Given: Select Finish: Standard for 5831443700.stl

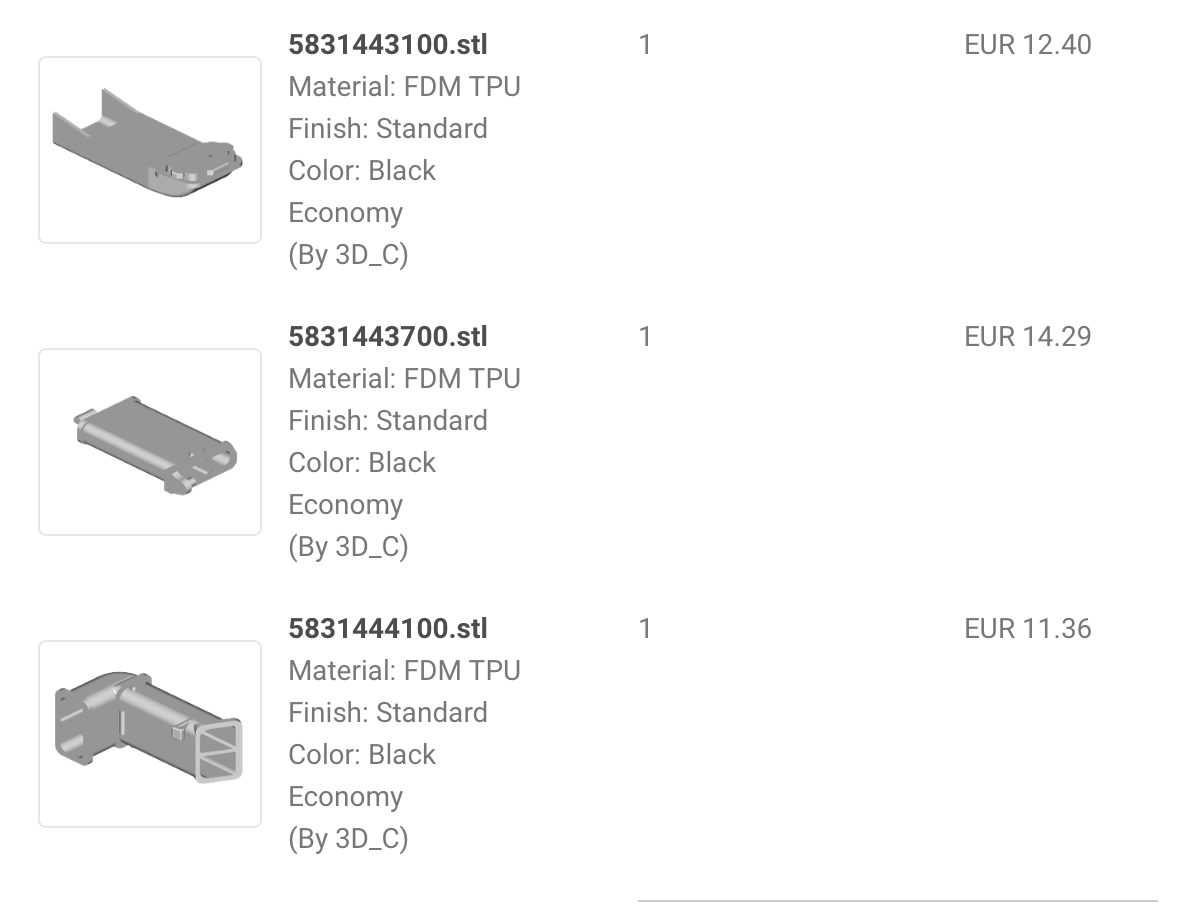Looking at the screenshot, I should pyautogui.click(x=388, y=421).
